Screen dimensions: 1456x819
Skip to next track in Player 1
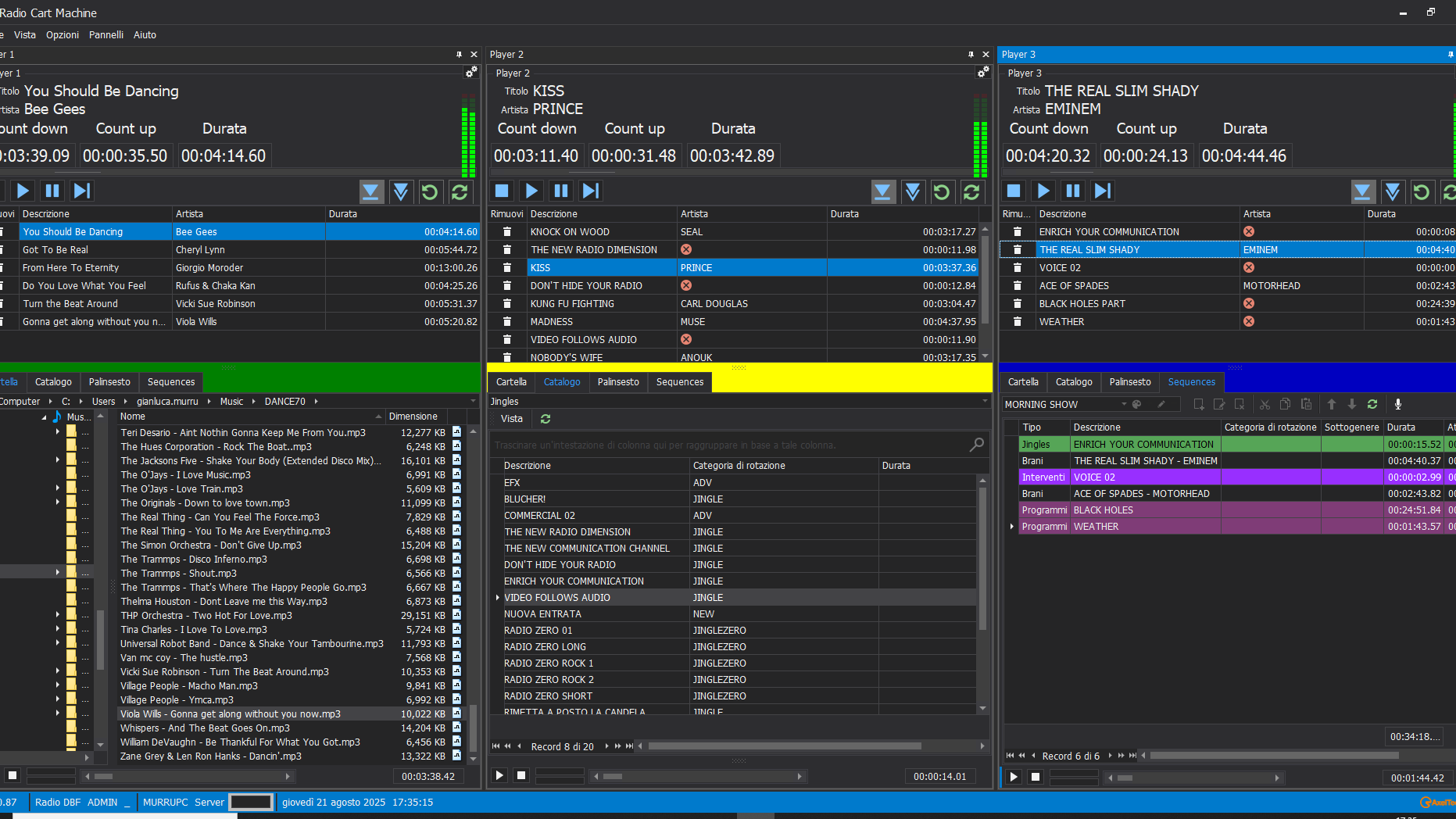coord(82,191)
